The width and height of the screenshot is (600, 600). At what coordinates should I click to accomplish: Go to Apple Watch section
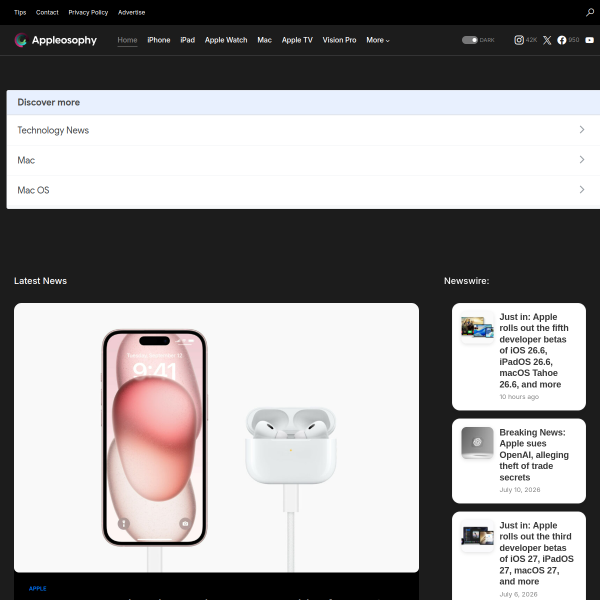[226, 40]
